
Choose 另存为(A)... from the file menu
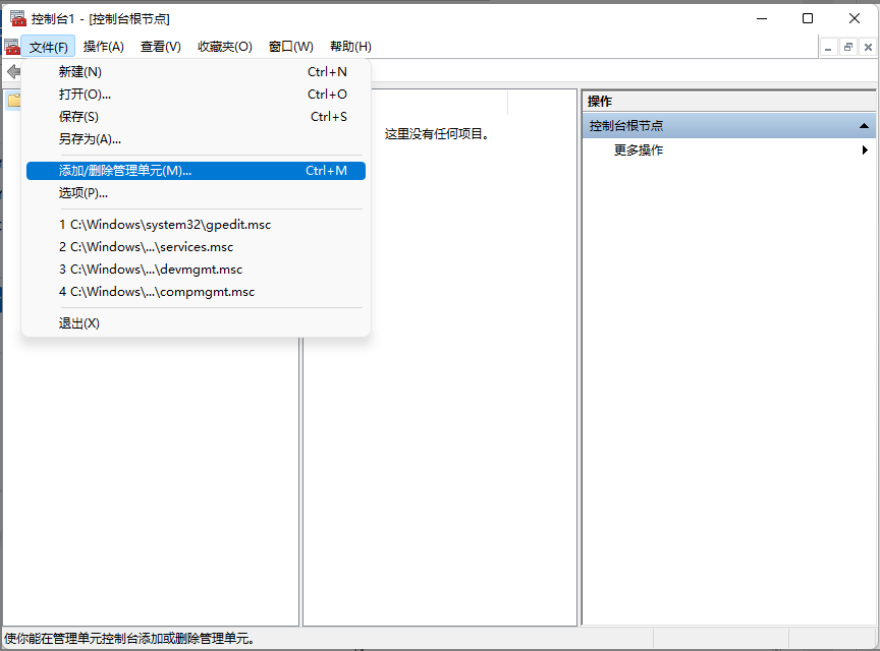click(196, 139)
